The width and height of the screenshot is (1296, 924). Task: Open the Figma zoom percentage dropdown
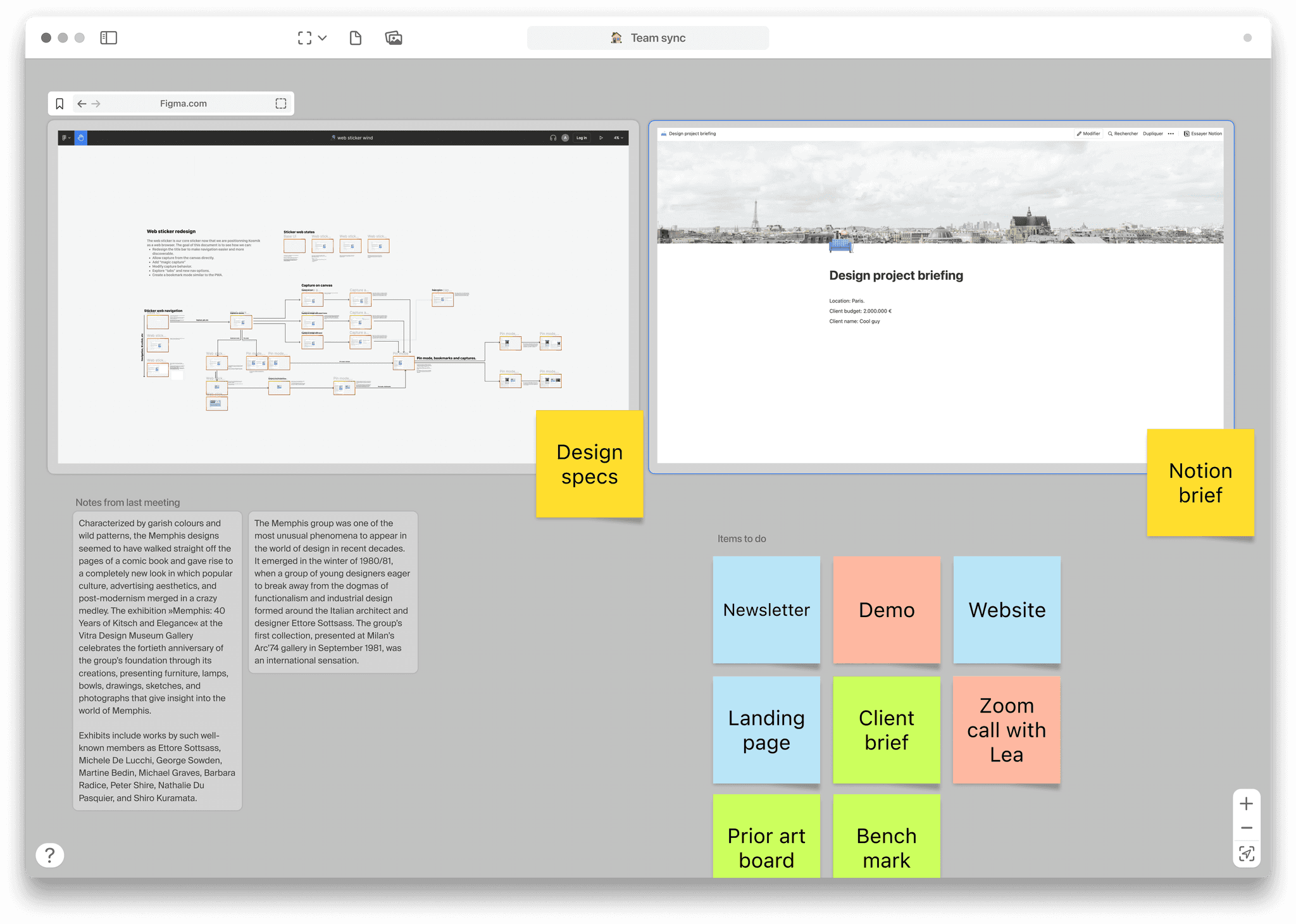click(618, 138)
